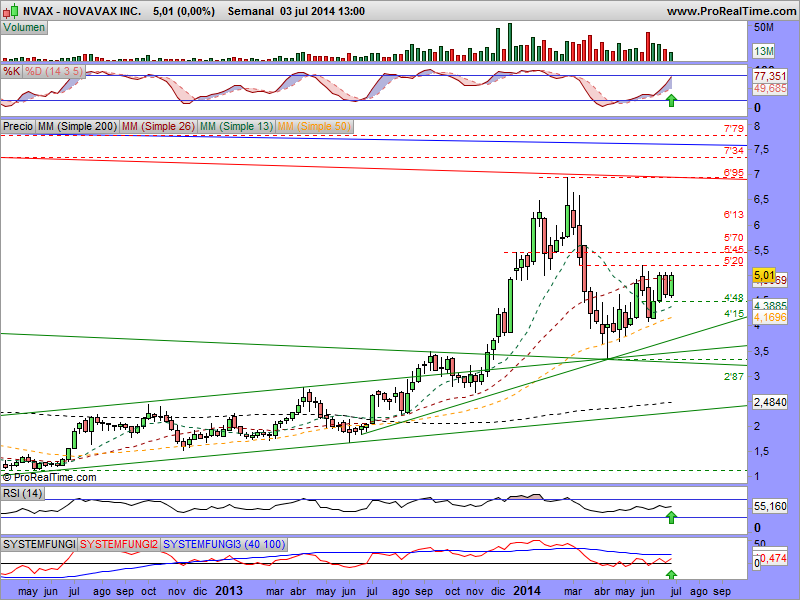Click the 4,3885 moving average value tag
Image resolution: width=800 pixels, height=600 pixels.
770,306
